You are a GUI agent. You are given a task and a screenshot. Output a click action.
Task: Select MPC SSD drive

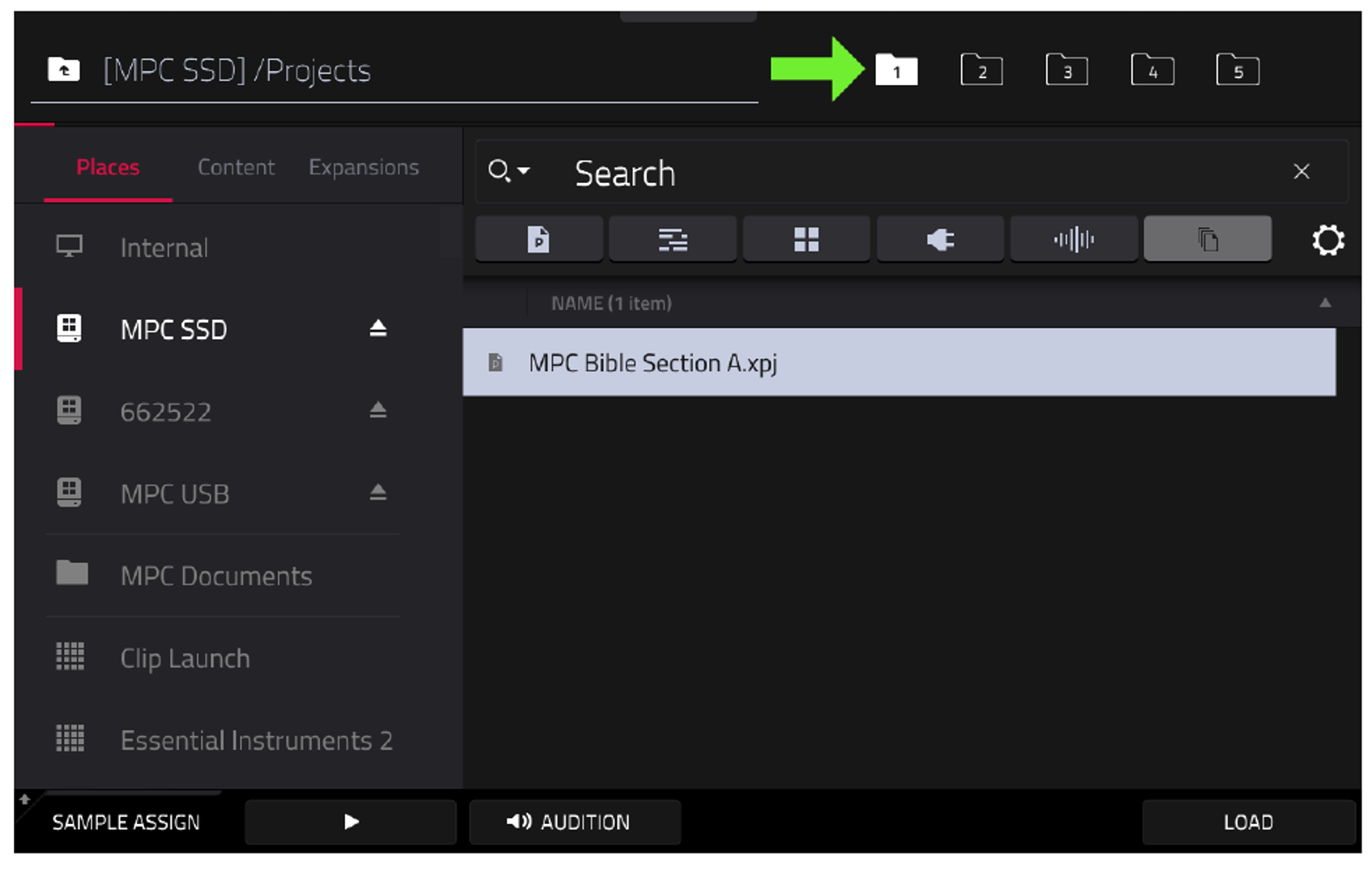click(x=173, y=330)
